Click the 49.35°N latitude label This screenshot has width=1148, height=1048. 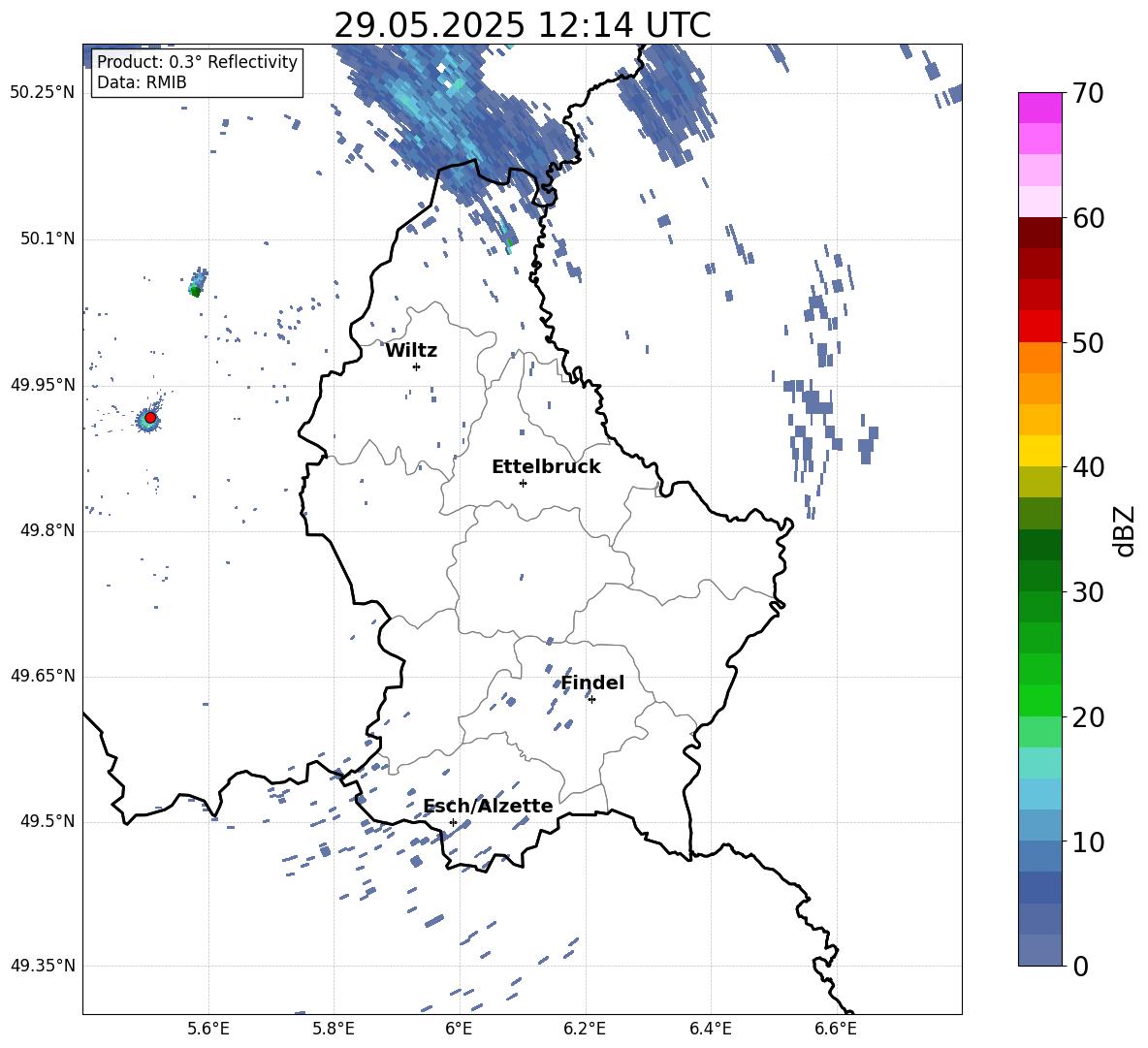click(x=43, y=966)
